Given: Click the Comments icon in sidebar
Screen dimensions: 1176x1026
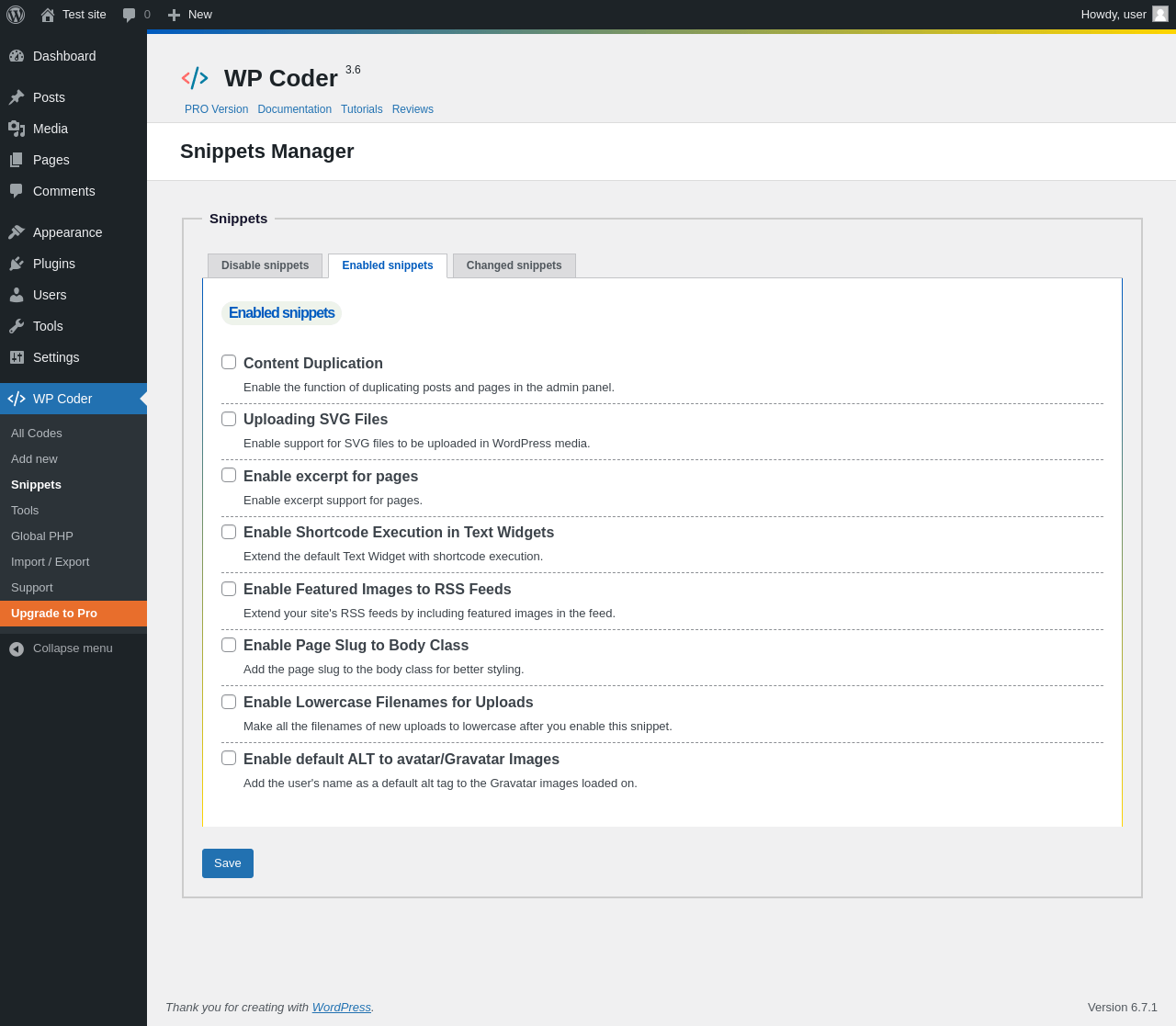Looking at the screenshot, I should [x=17, y=191].
